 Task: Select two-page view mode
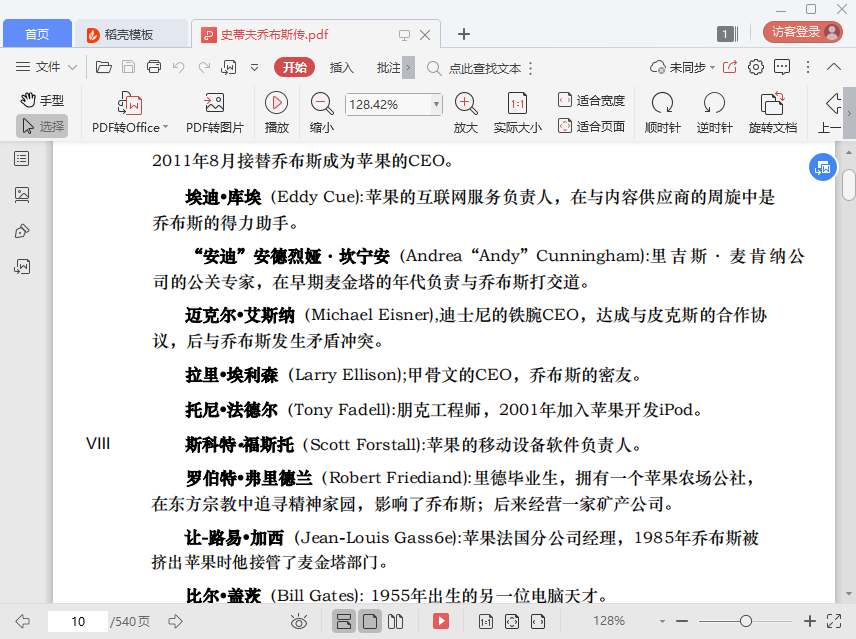pyautogui.click(x=395, y=621)
